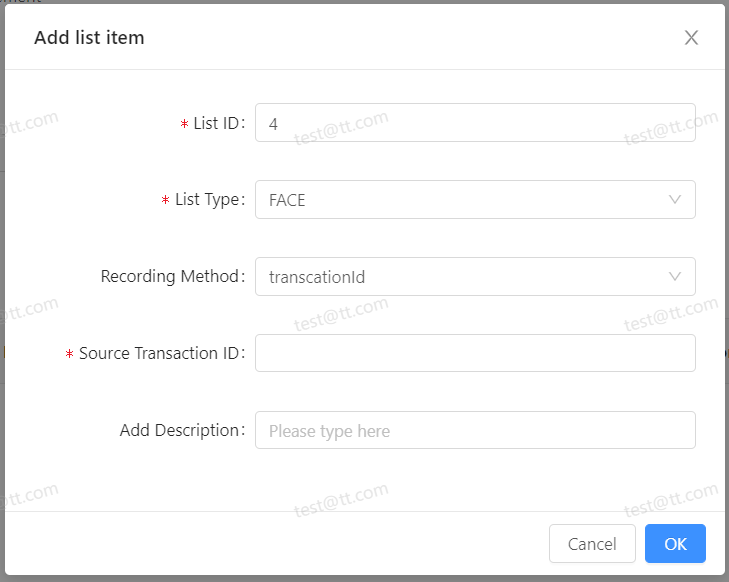Image resolution: width=729 pixels, height=582 pixels.
Task: Open the List Type selector showing FACE
Action: (460, 200)
